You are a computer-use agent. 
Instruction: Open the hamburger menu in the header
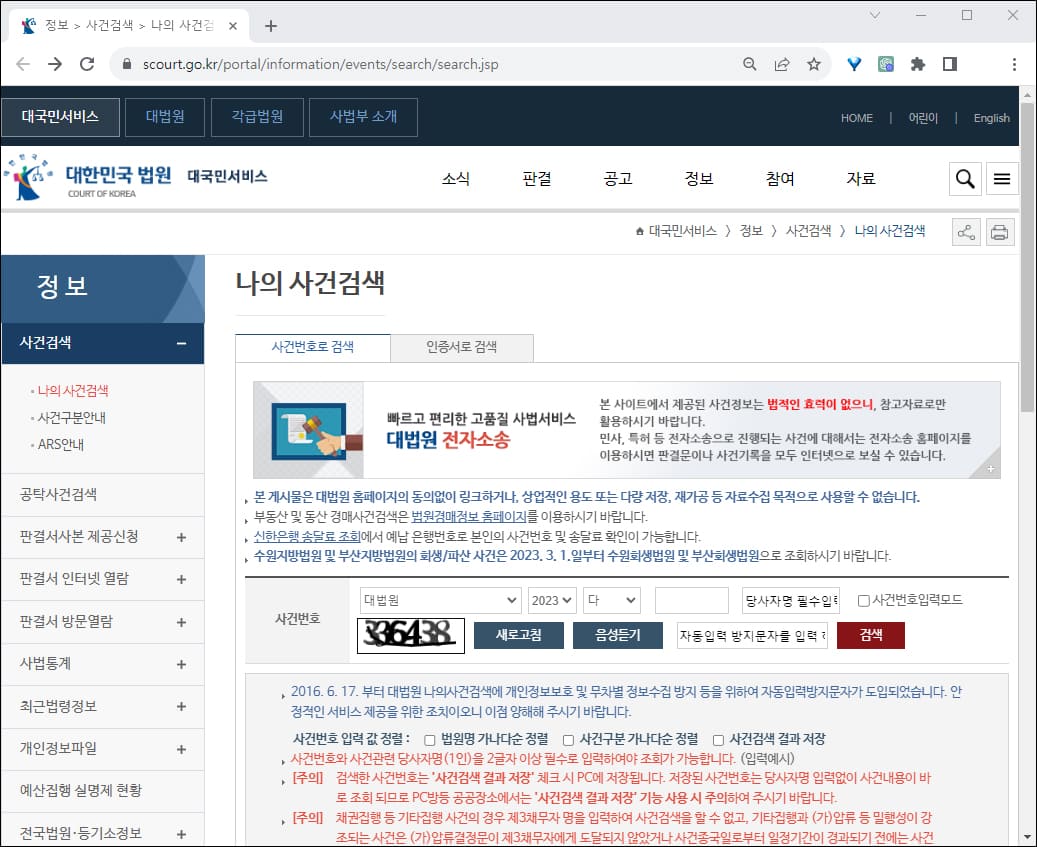click(1002, 179)
